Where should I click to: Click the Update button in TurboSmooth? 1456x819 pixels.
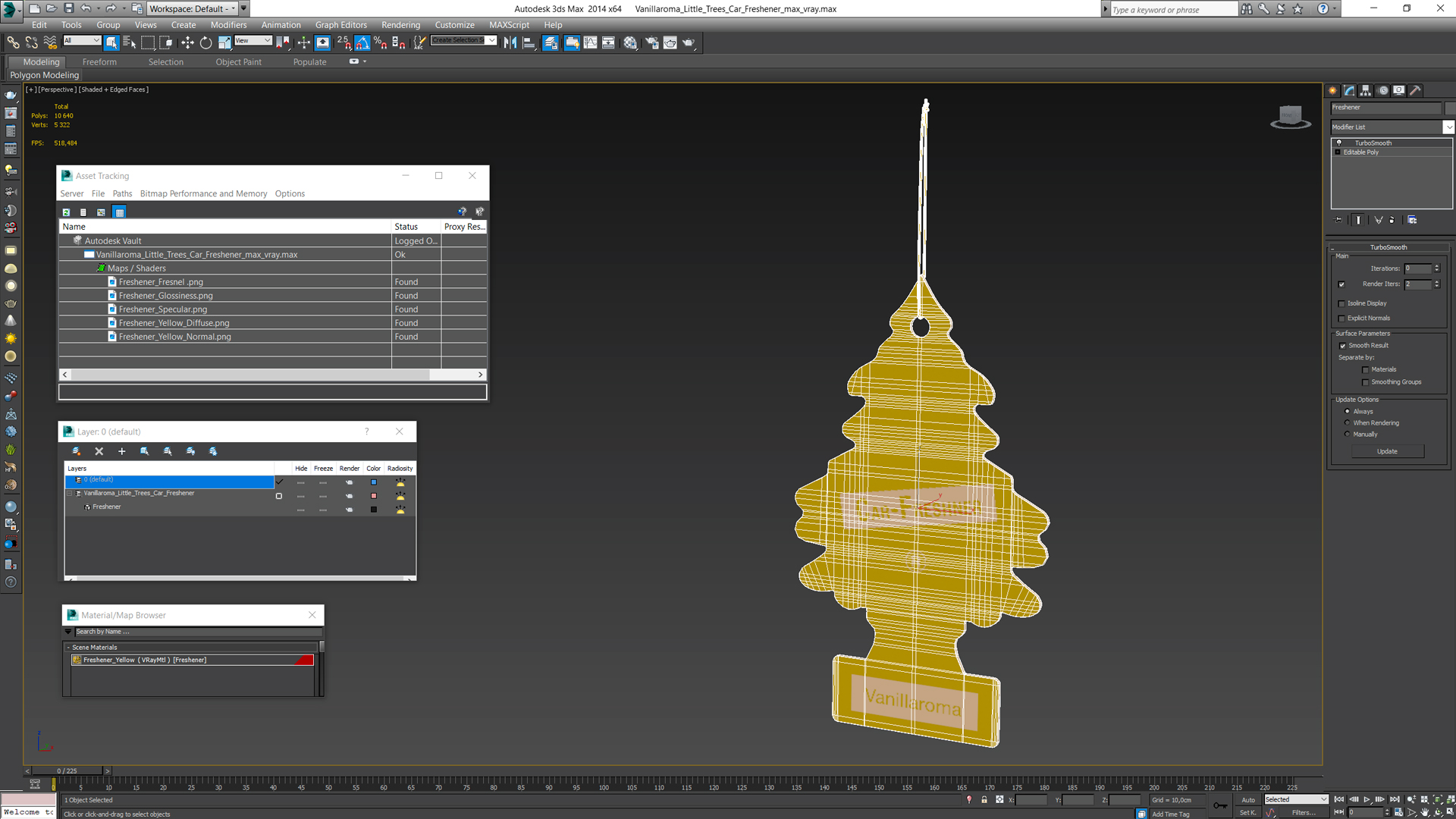click(x=1387, y=451)
